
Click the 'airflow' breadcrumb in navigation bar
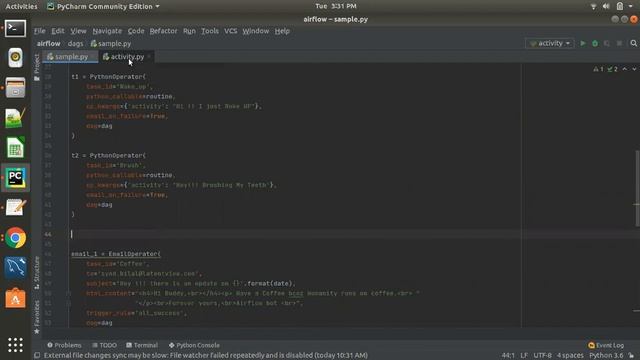click(49, 43)
